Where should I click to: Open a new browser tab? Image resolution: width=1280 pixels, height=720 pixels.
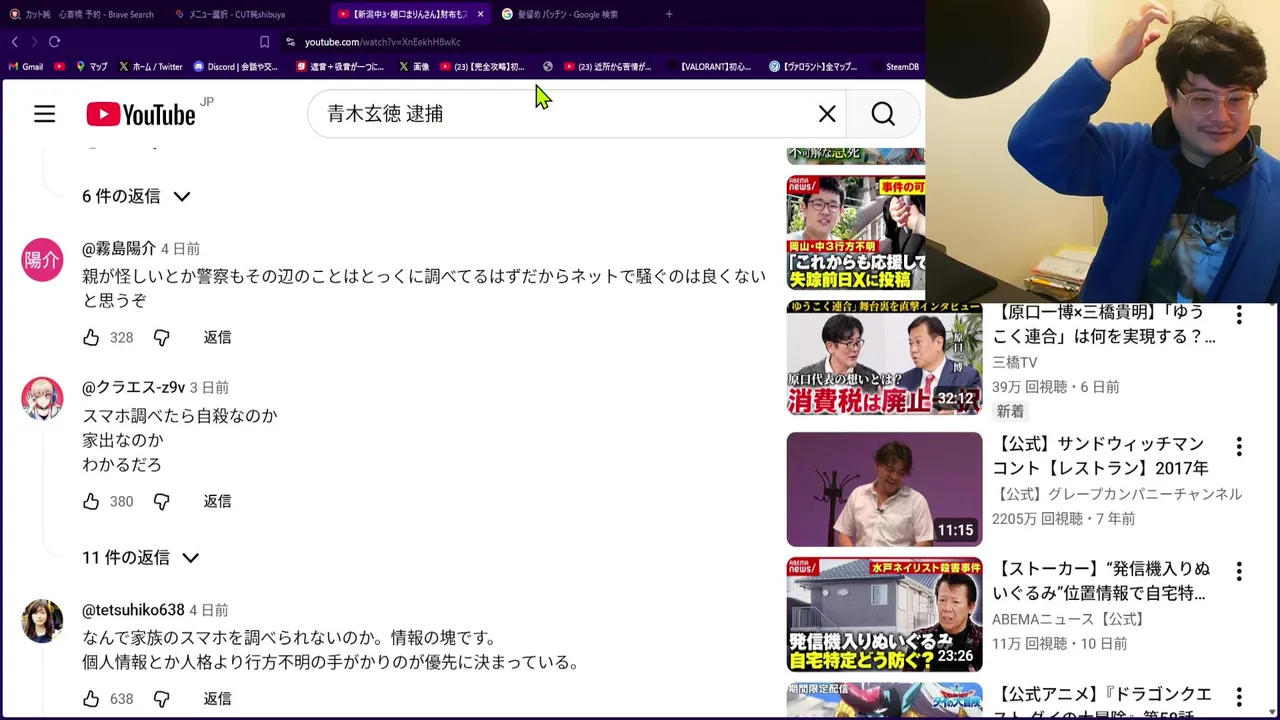[669, 14]
